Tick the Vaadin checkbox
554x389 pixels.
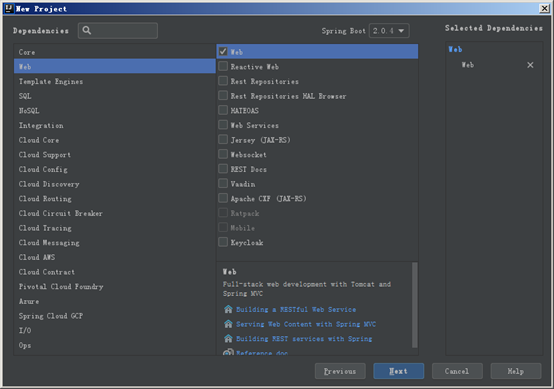pos(223,183)
